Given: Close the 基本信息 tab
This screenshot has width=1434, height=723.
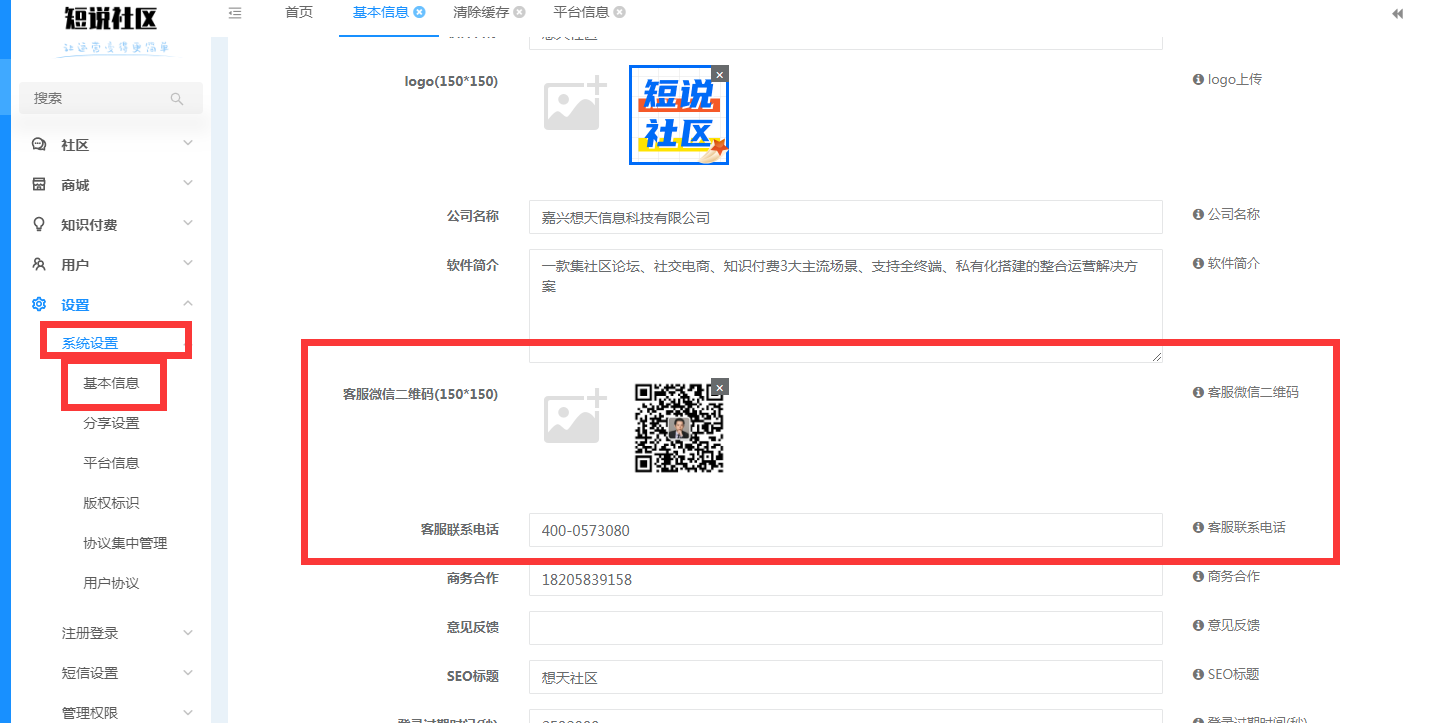Looking at the screenshot, I should (419, 13).
